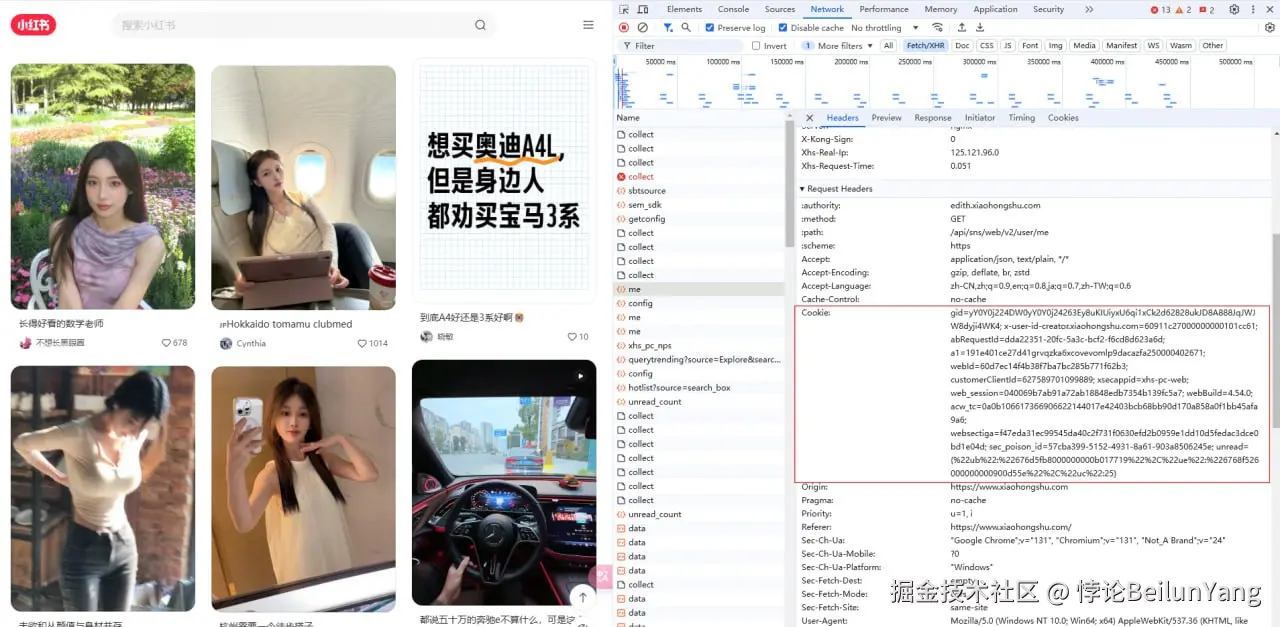Image resolution: width=1280 pixels, height=627 pixels.
Task: Select the CSS filter
Action: pos(987,46)
